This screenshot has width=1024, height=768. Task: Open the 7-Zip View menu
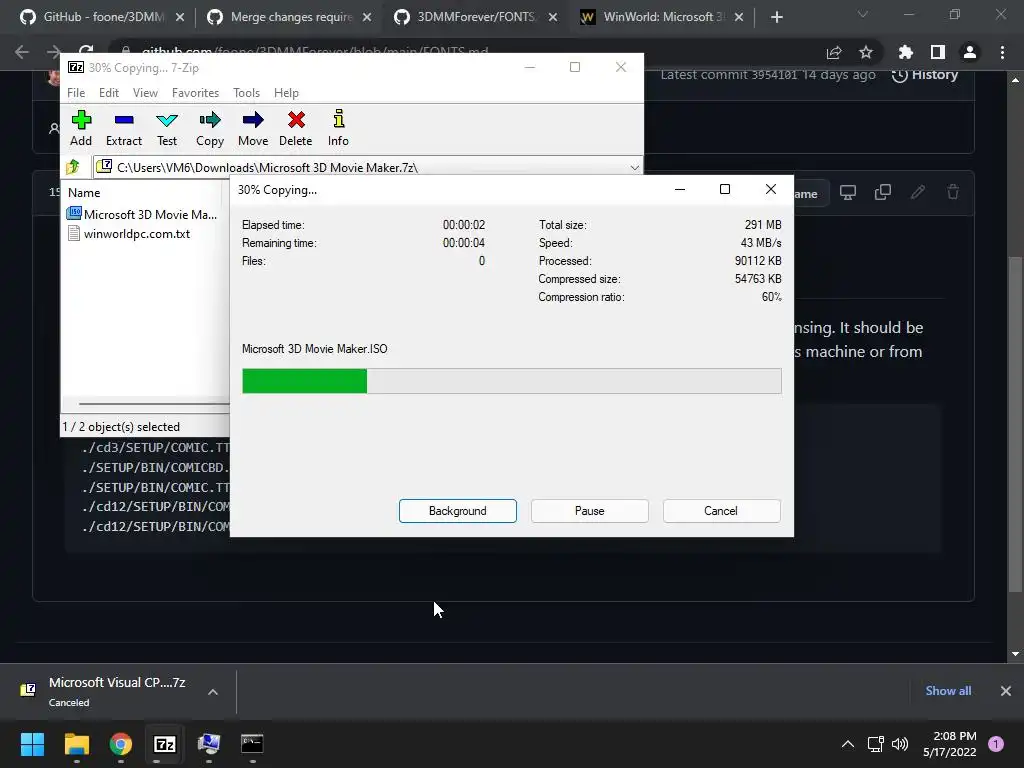point(145,93)
